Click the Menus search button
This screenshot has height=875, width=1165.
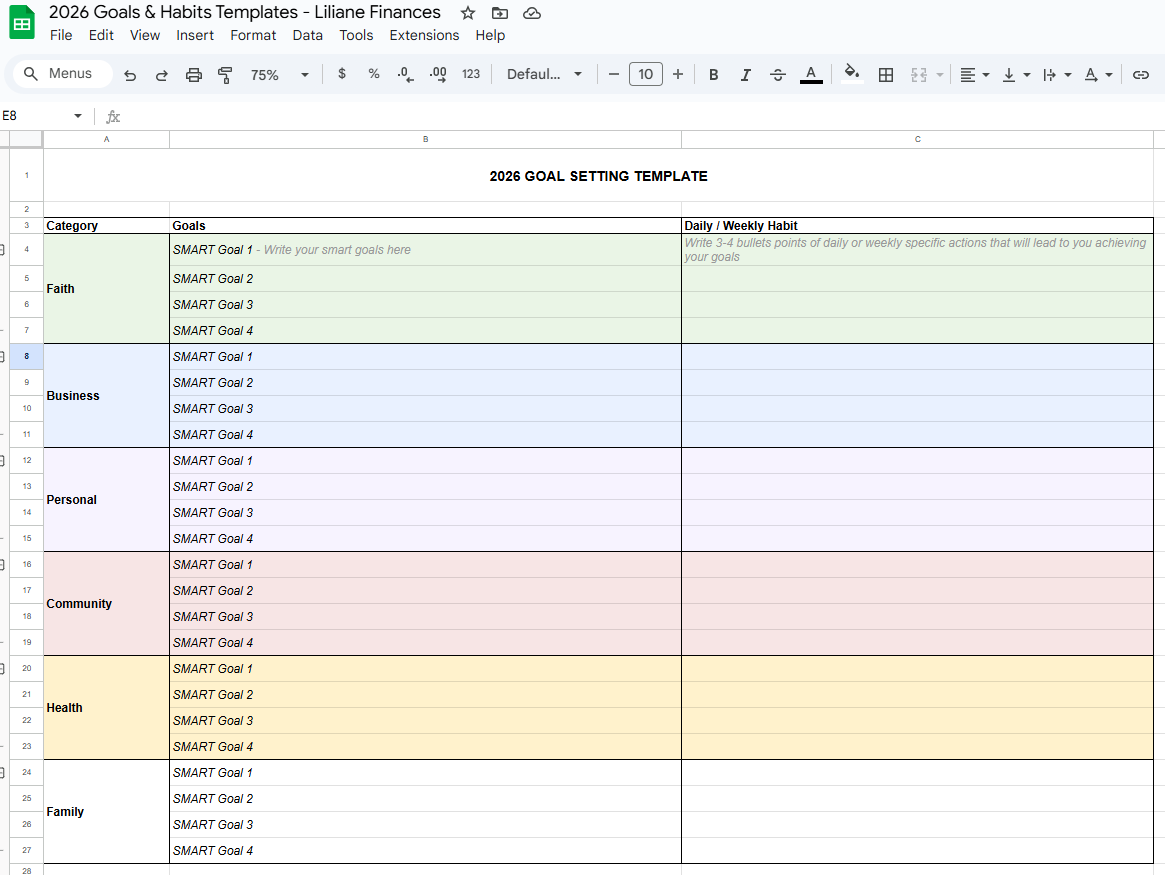click(x=62, y=73)
